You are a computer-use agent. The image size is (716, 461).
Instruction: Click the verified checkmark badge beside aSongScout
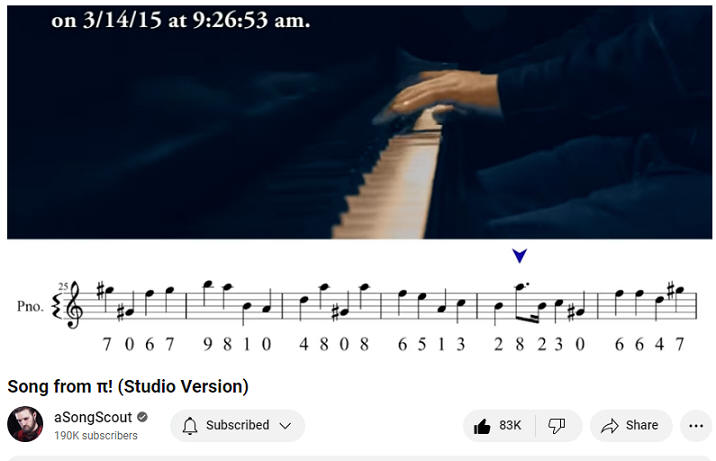click(142, 417)
